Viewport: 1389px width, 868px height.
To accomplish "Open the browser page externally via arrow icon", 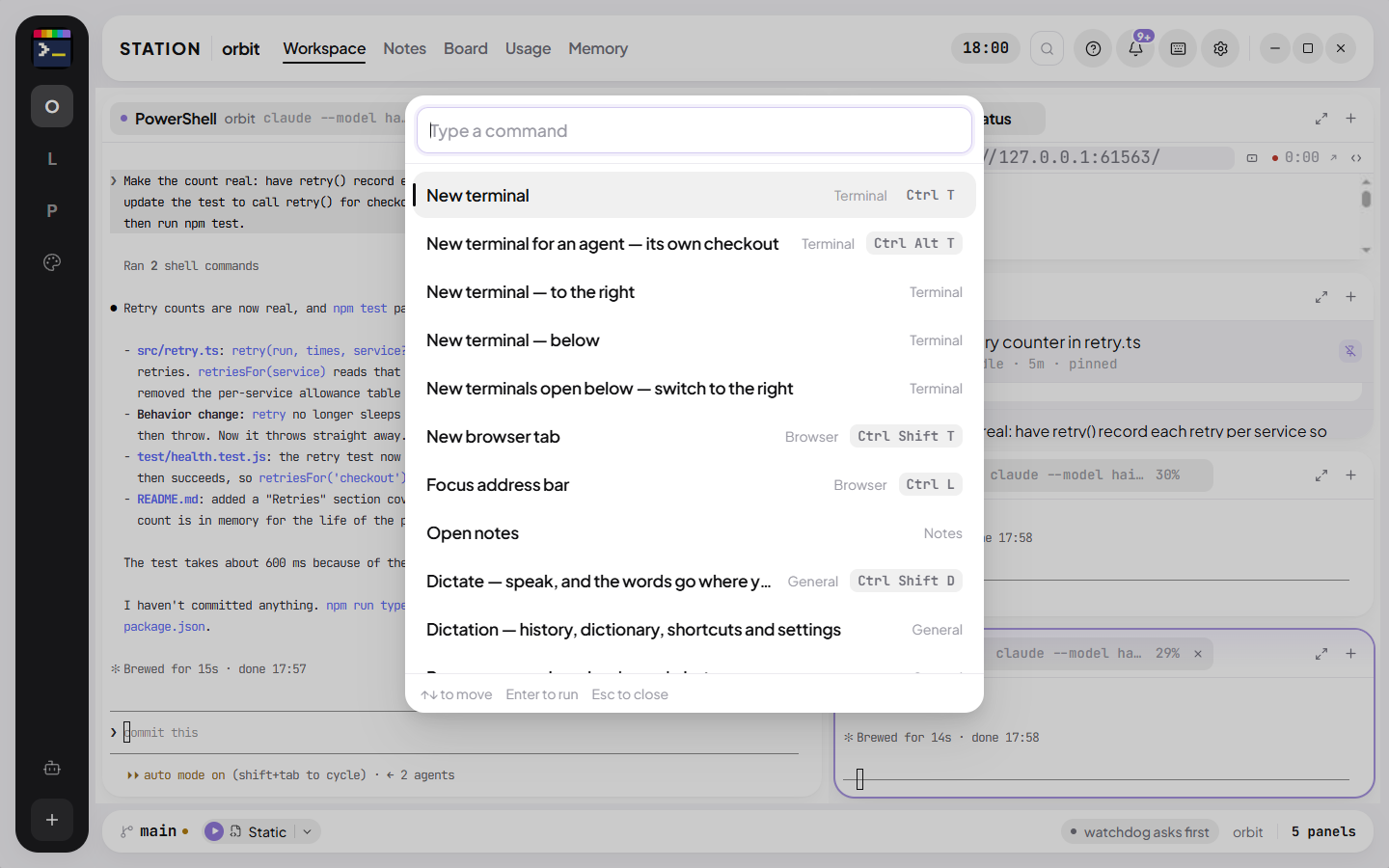I will click(x=1334, y=157).
